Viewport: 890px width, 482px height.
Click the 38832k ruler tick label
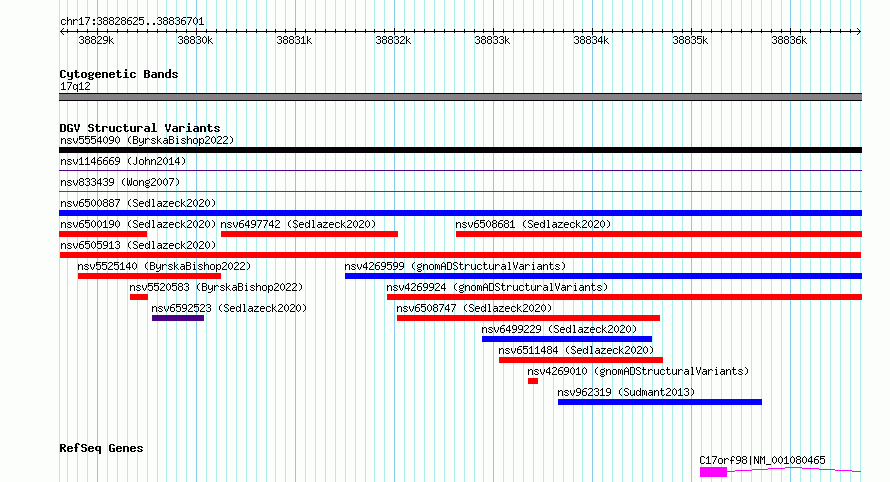pos(393,40)
